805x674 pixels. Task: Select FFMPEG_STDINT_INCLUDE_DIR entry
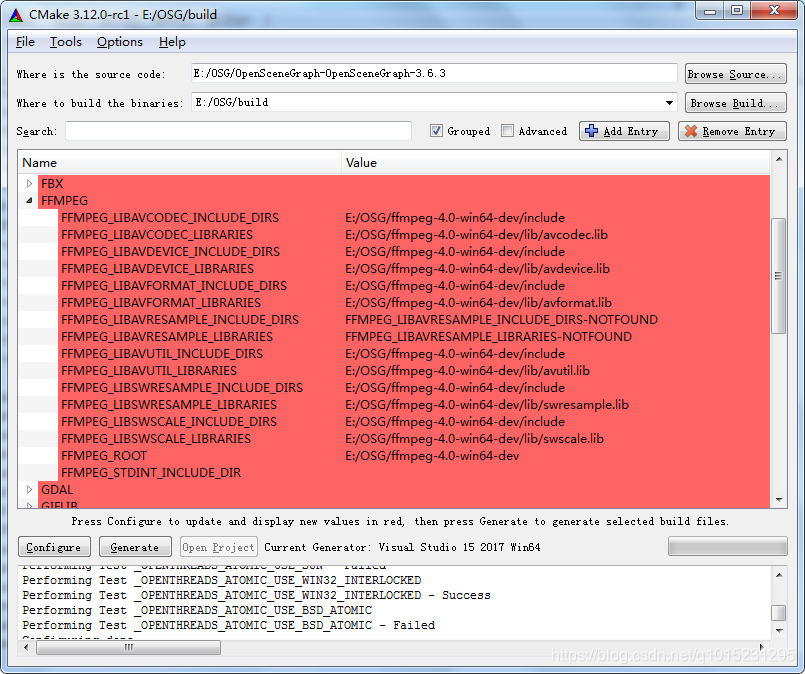[151, 472]
